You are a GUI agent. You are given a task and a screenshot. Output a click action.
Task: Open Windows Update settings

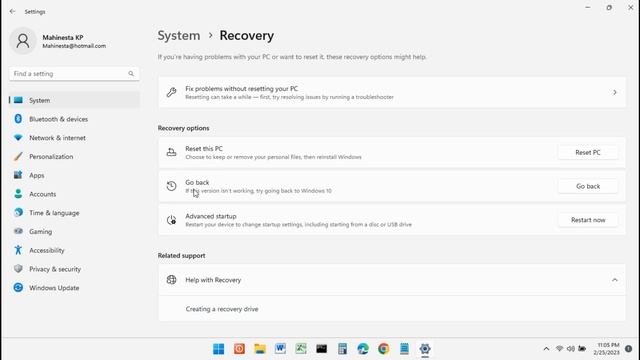[x=74, y=288]
